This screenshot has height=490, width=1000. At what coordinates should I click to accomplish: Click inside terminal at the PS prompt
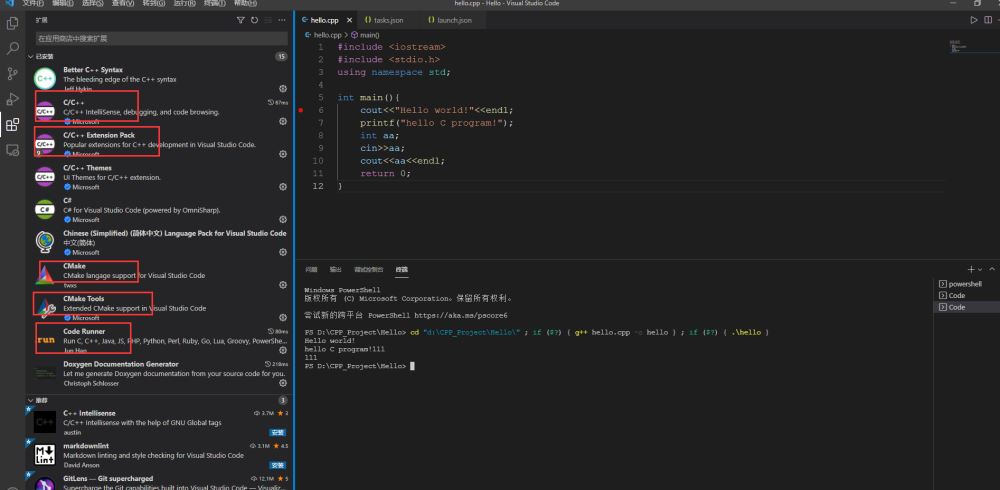coord(412,366)
